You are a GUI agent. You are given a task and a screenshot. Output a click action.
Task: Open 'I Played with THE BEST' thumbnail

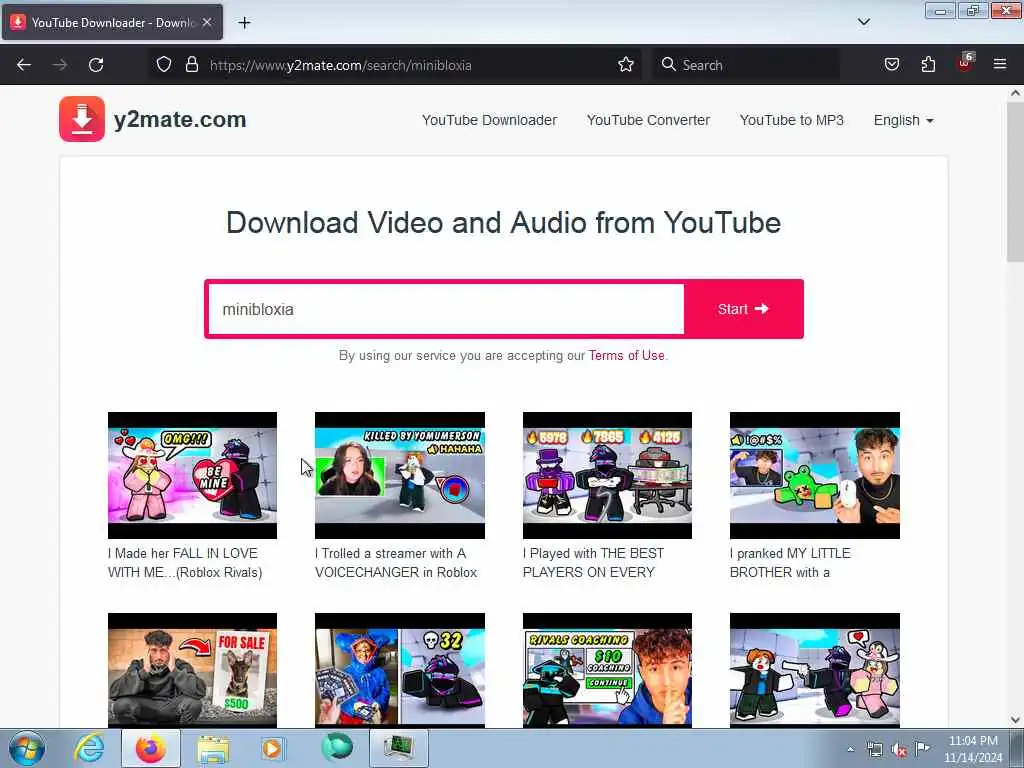tap(607, 475)
